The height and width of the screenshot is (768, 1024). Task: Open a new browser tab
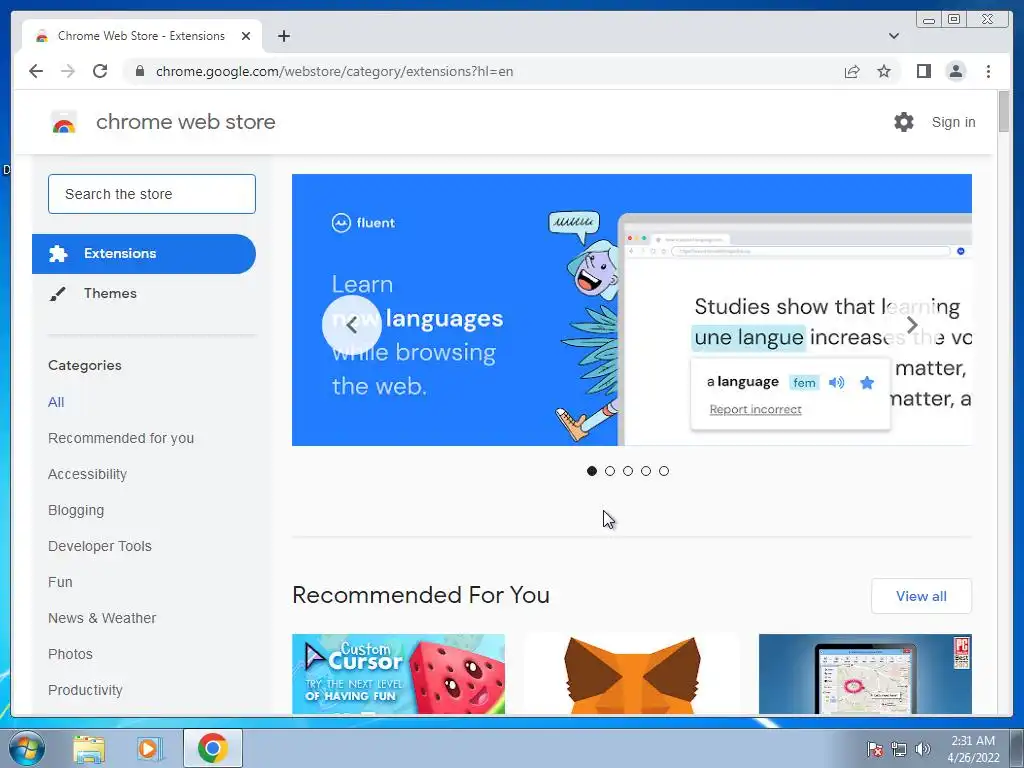pyautogui.click(x=283, y=36)
